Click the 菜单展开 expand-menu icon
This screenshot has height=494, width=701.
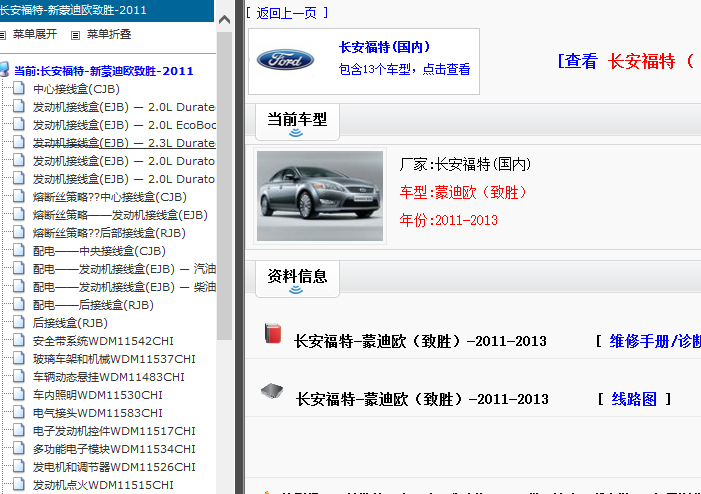[2, 35]
